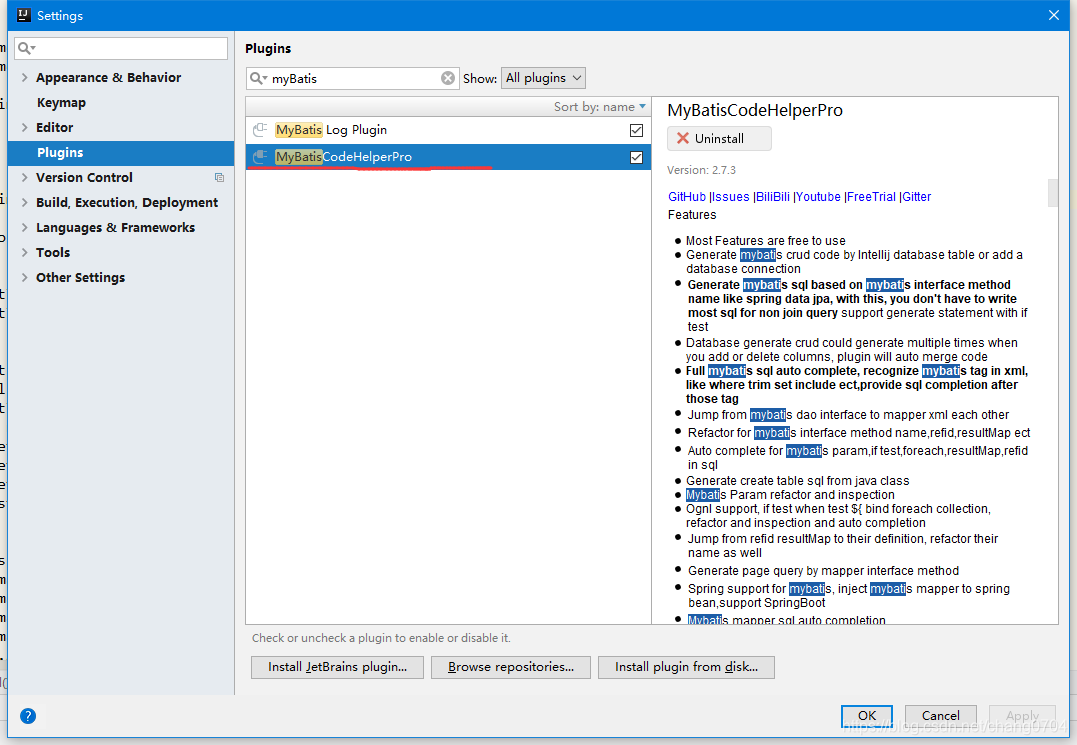This screenshot has width=1077, height=745.
Task: Expand Appearance & Behavior settings
Action: coord(25,78)
